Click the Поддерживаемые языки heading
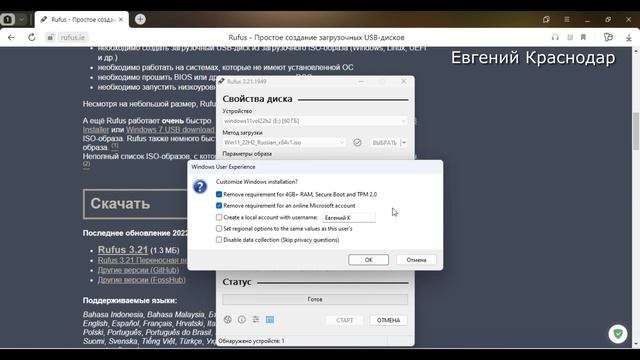Viewport: 640px width, 360px height. point(130,300)
